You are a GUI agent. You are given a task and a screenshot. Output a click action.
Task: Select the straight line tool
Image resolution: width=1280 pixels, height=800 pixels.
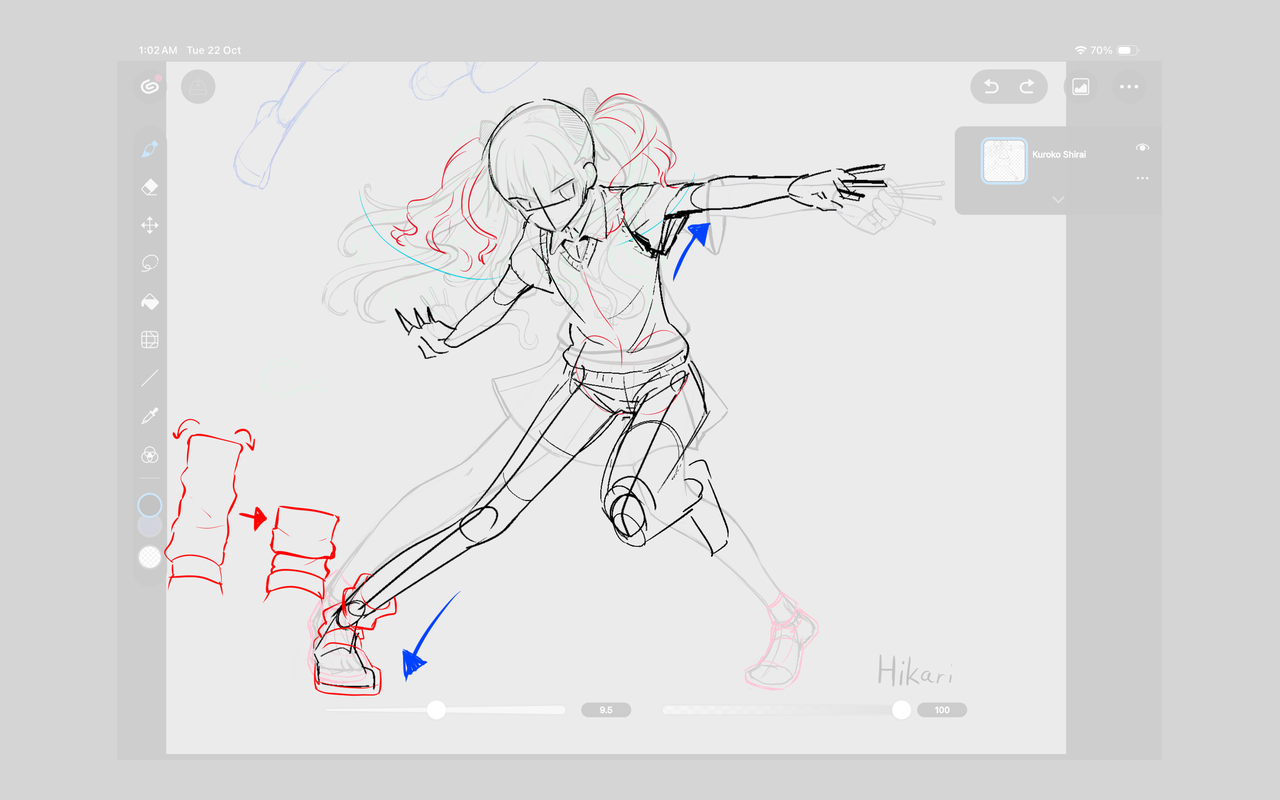point(150,378)
